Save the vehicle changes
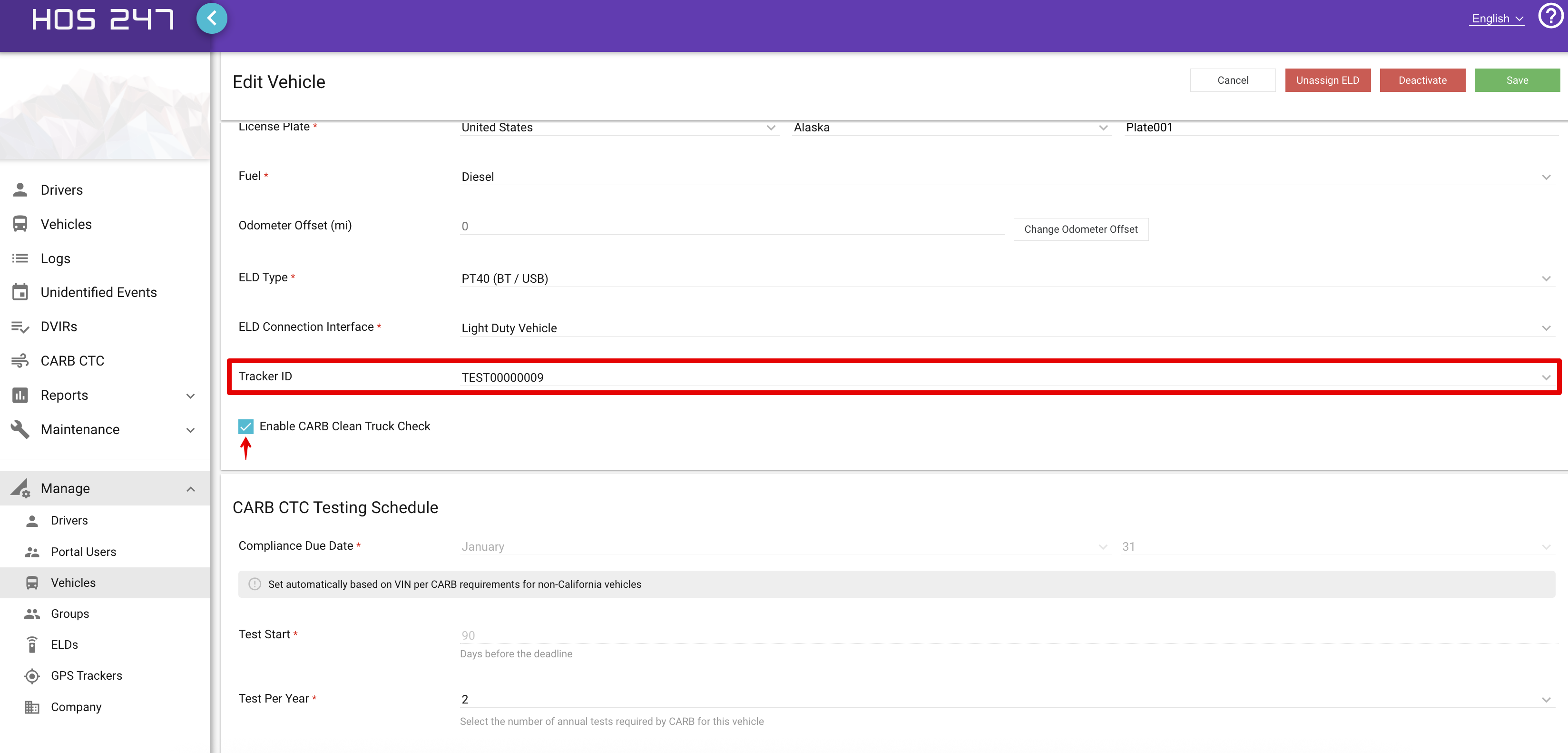Screen dimensions: 1568x753 [1516, 80]
